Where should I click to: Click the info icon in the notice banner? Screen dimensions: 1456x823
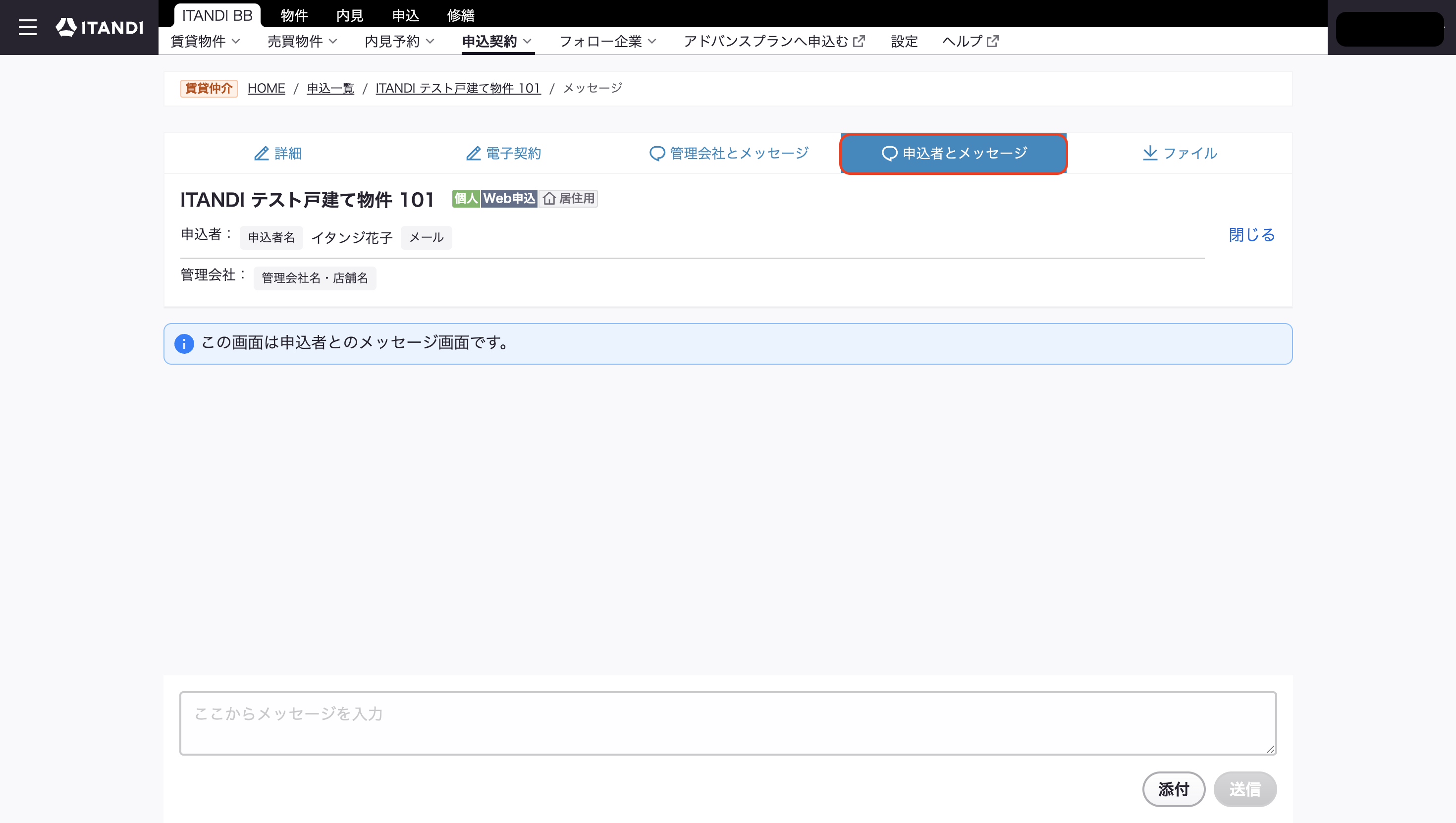184,344
